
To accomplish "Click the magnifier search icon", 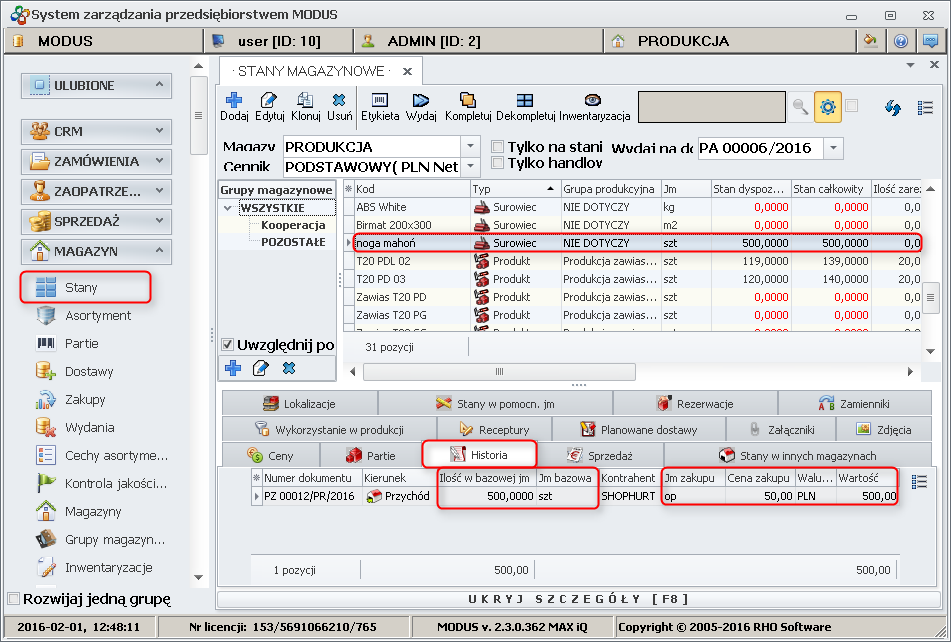I will click(800, 107).
